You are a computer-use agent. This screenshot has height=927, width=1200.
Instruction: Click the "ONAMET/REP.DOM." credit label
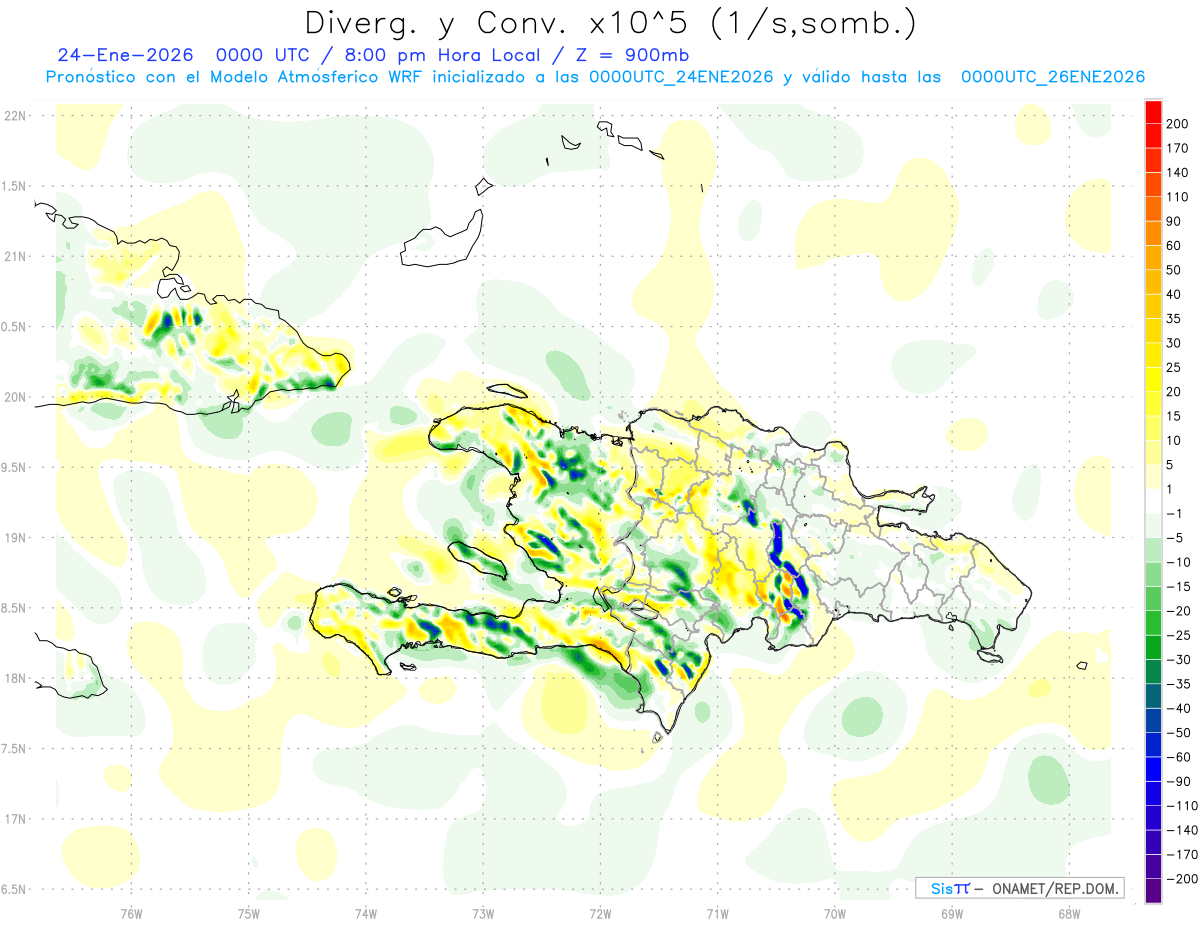1053,888
